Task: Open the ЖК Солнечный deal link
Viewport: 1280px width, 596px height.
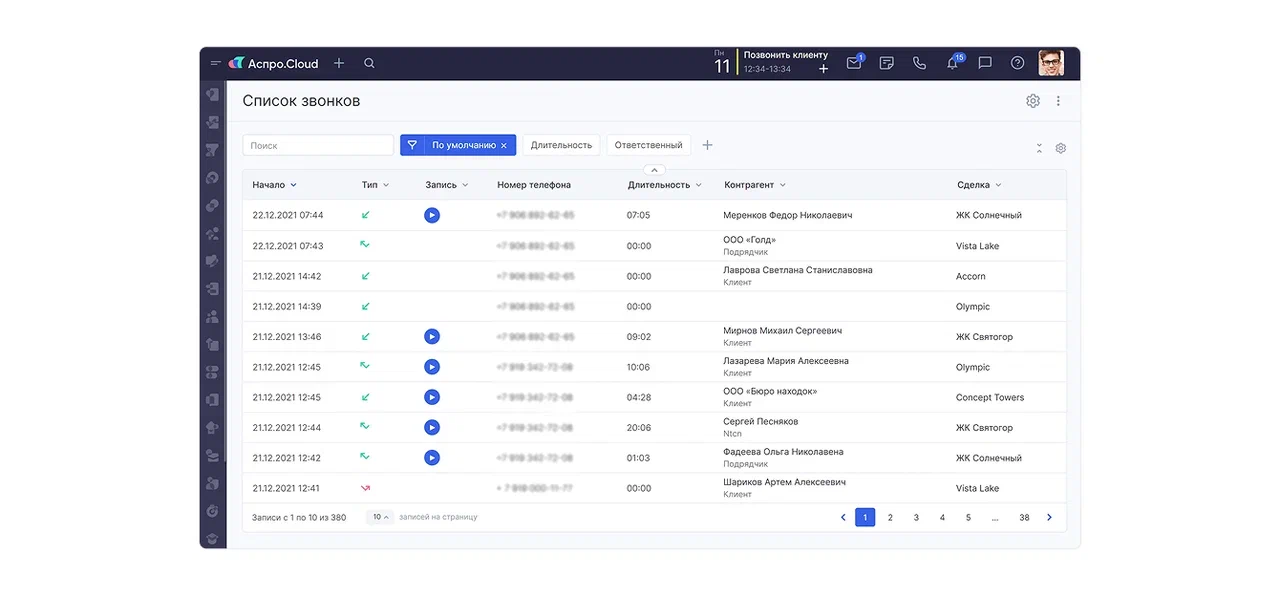Action: pyautogui.click(x=988, y=215)
